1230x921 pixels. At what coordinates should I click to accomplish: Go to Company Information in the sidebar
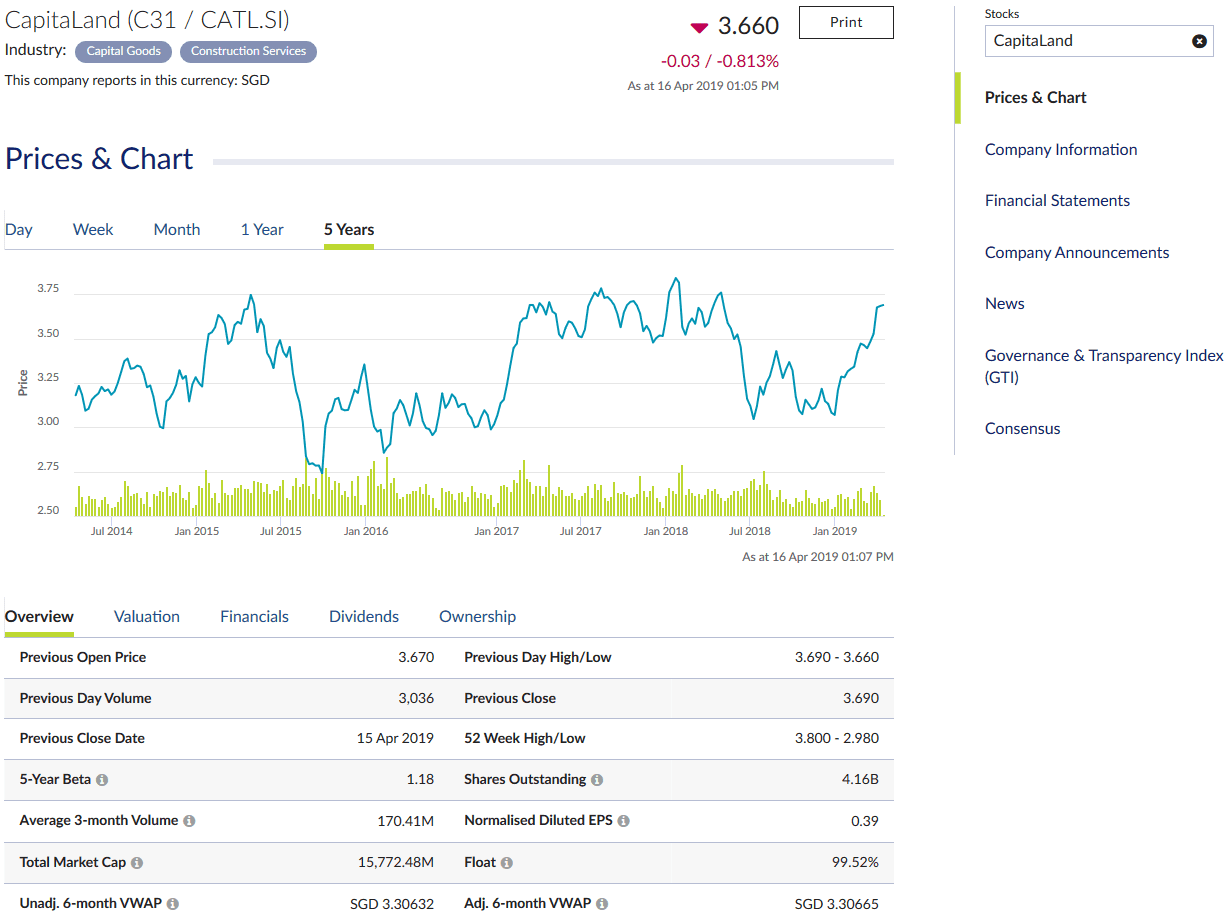pyautogui.click(x=1060, y=149)
